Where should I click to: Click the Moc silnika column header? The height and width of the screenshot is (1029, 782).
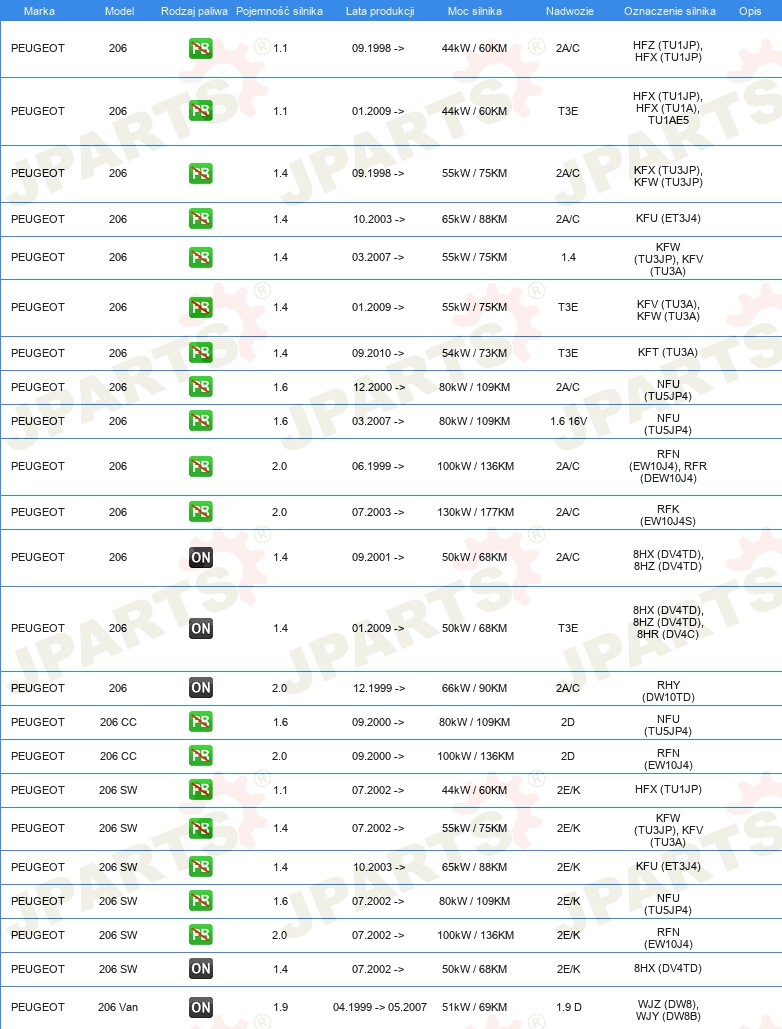click(x=474, y=11)
